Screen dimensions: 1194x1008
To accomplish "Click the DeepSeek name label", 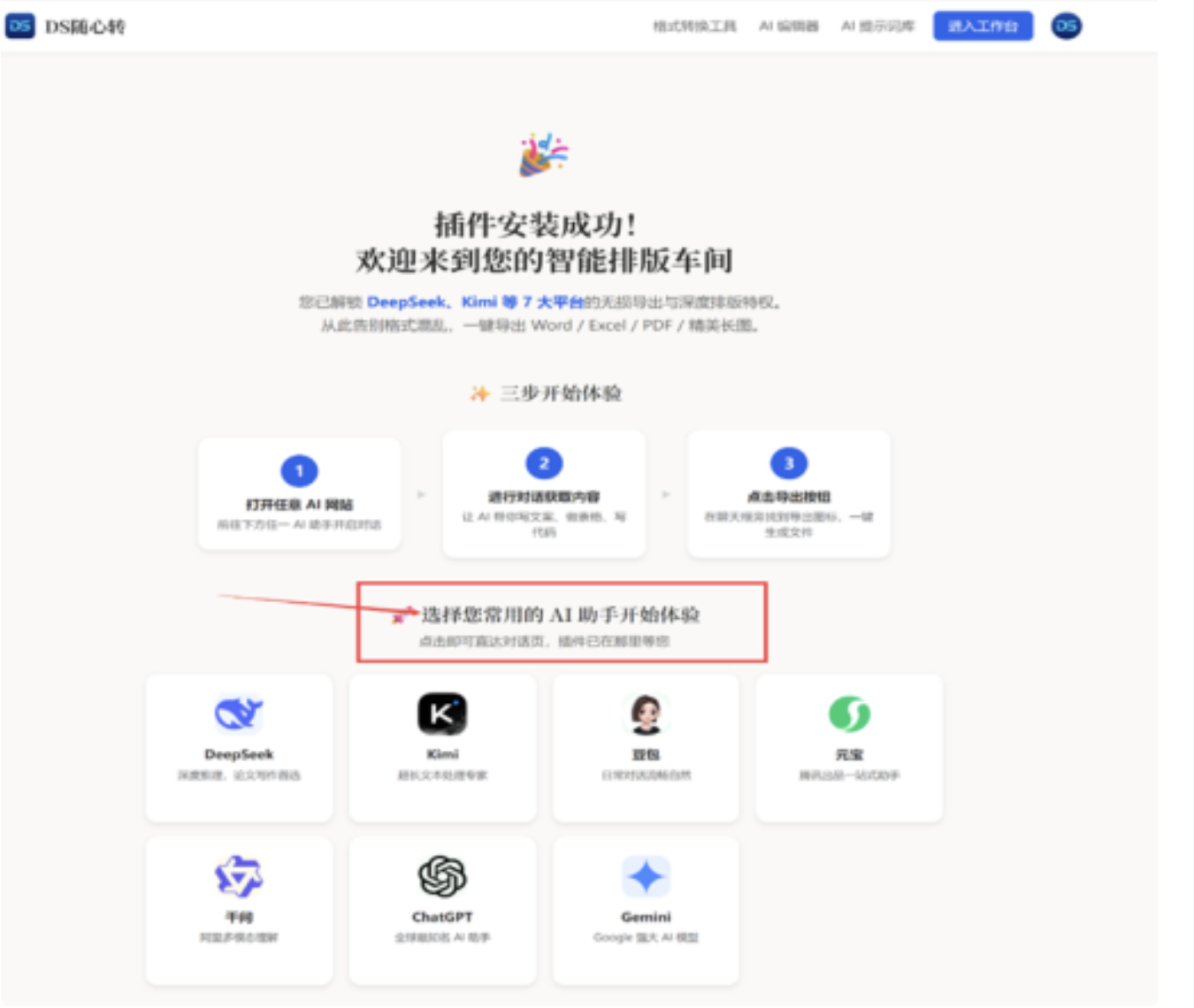I will 239,754.
